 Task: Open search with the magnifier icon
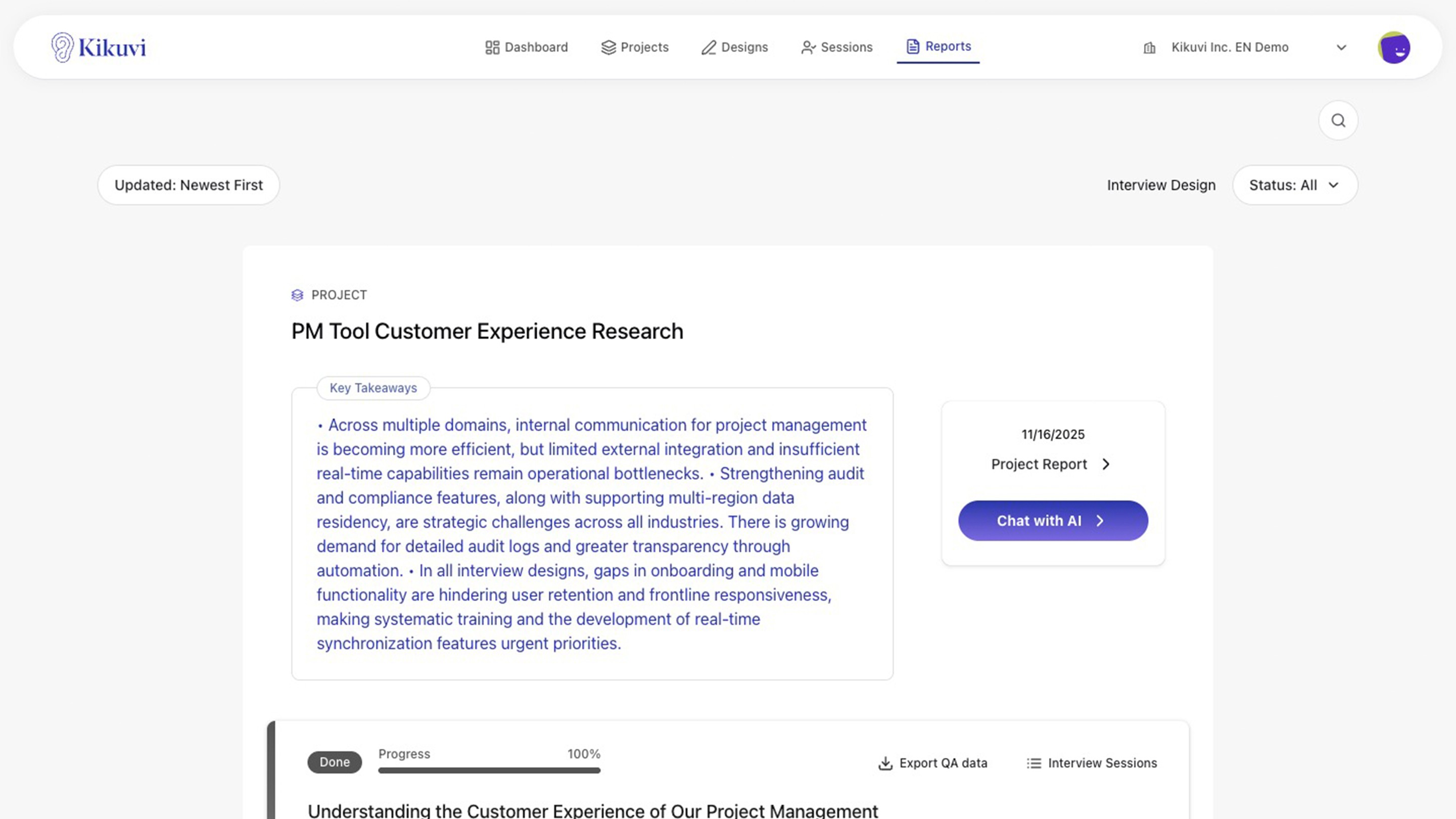[x=1338, y=120]
